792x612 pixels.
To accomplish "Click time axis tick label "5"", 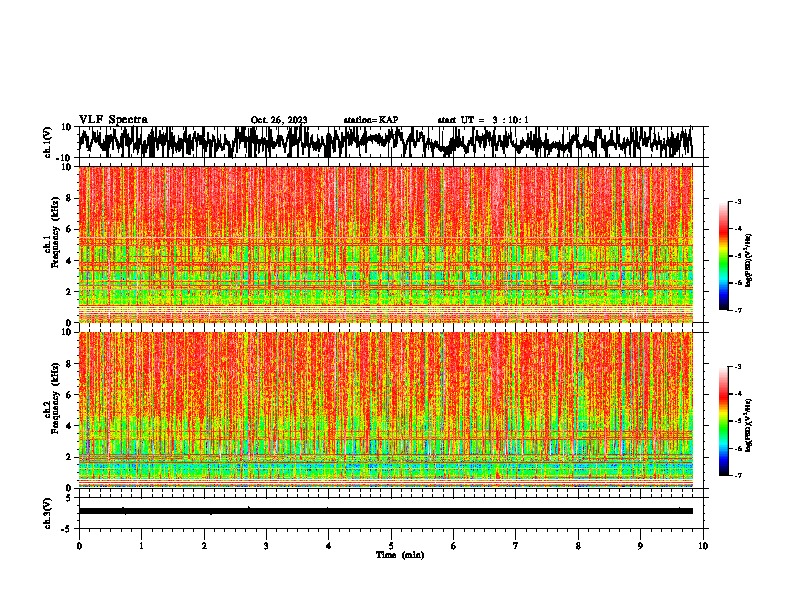I will pyautogui.click(x=391, y=546).
